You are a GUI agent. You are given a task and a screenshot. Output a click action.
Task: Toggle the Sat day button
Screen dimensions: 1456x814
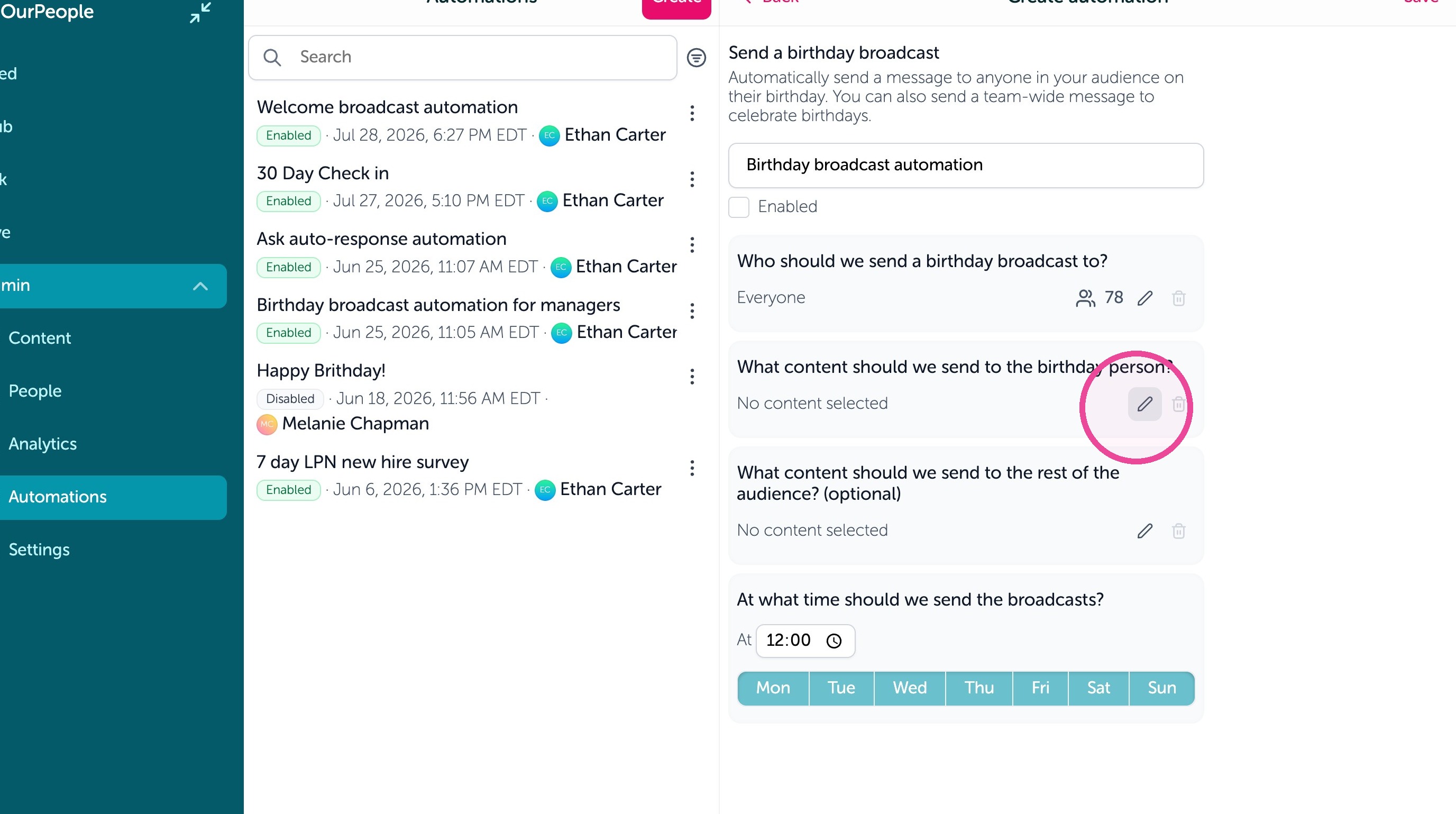(x=1098, y=688)
